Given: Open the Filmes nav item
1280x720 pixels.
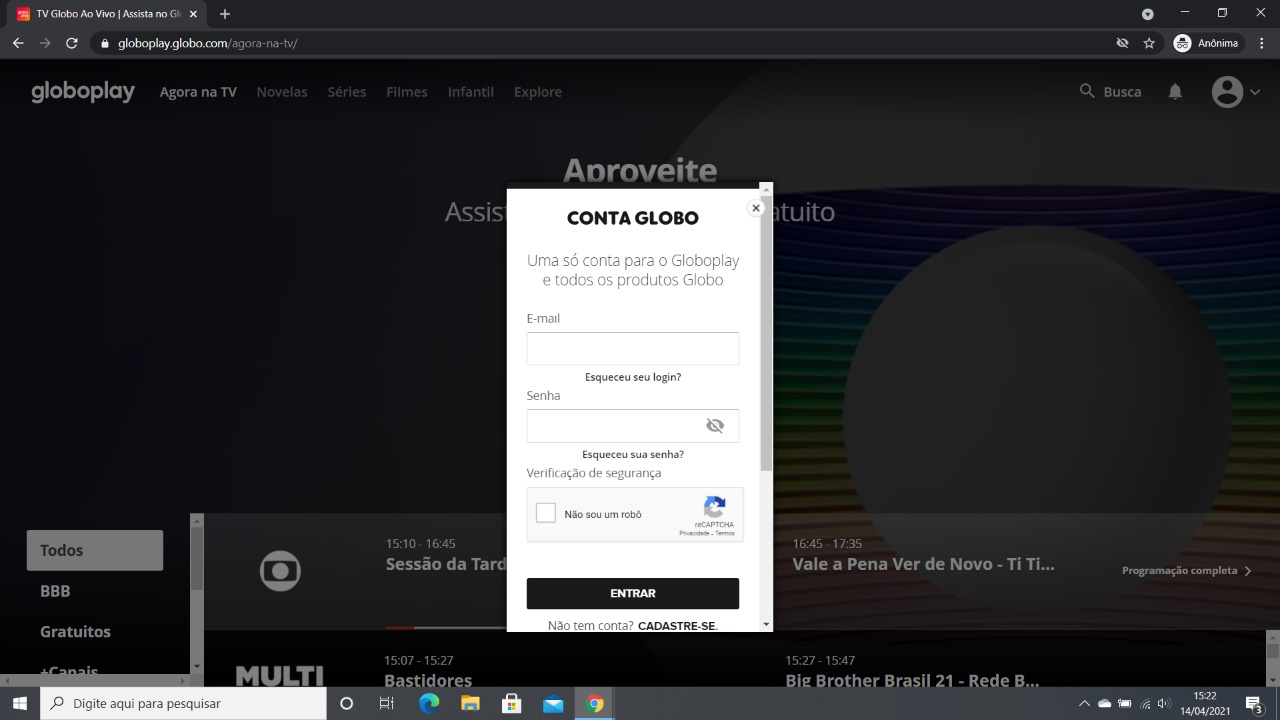Looking at the screenshot, I should pyautogui.click(x=407, y=92).
